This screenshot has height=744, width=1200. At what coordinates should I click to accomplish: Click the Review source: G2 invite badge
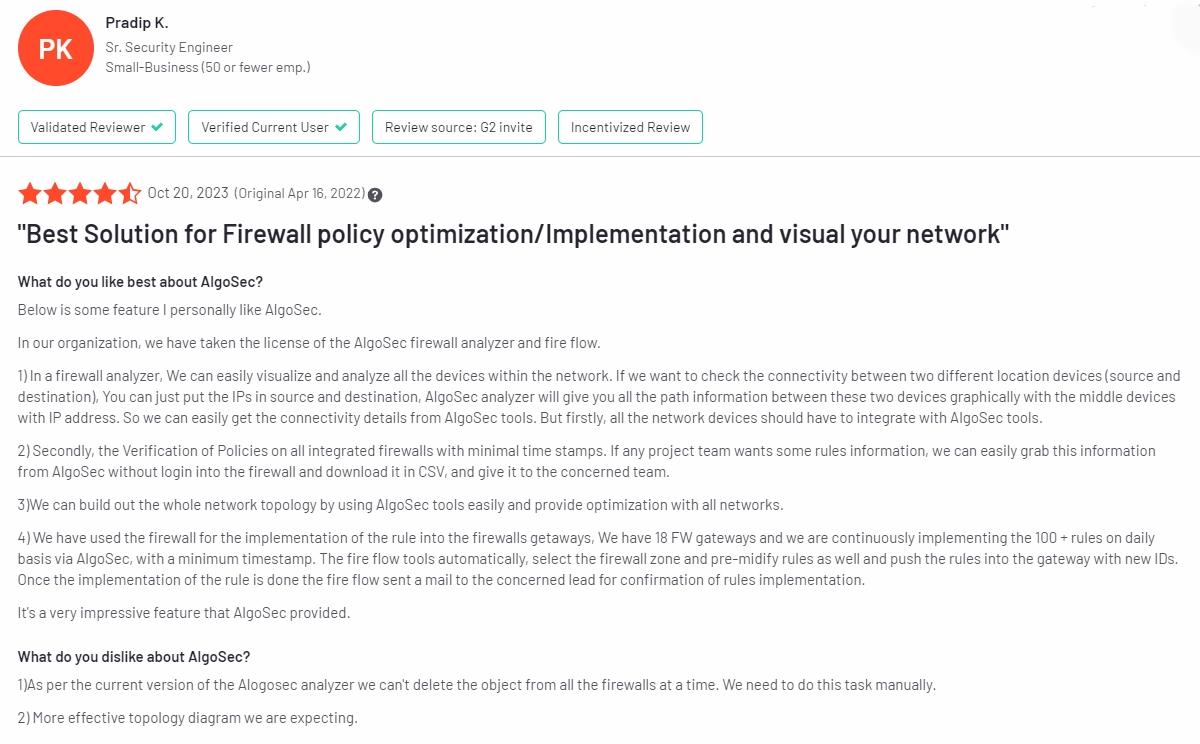click(459, 127)
